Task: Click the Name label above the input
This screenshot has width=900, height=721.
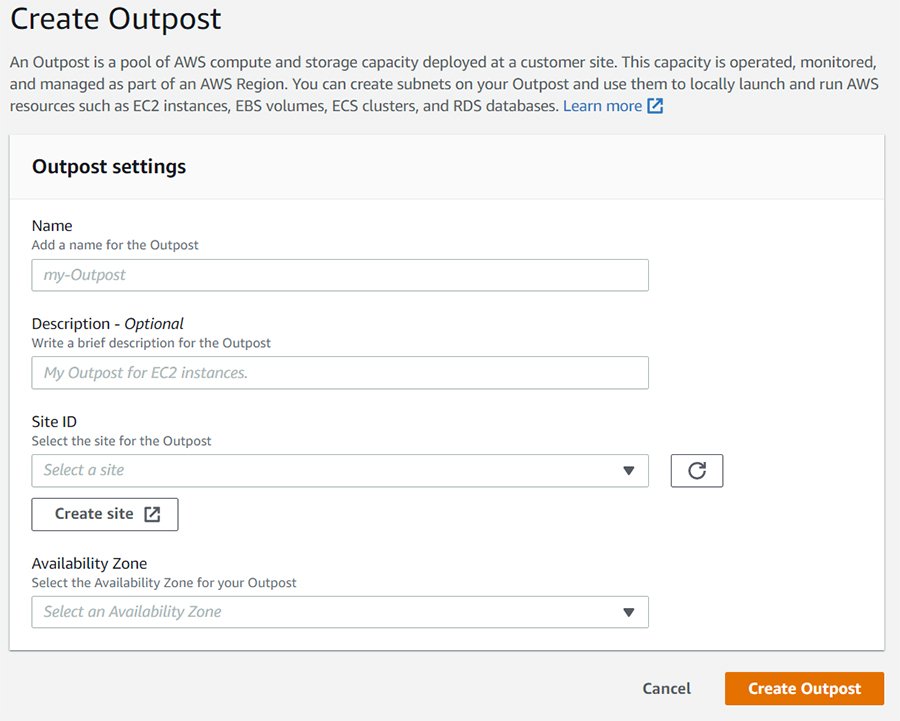Action: [52, 225]
